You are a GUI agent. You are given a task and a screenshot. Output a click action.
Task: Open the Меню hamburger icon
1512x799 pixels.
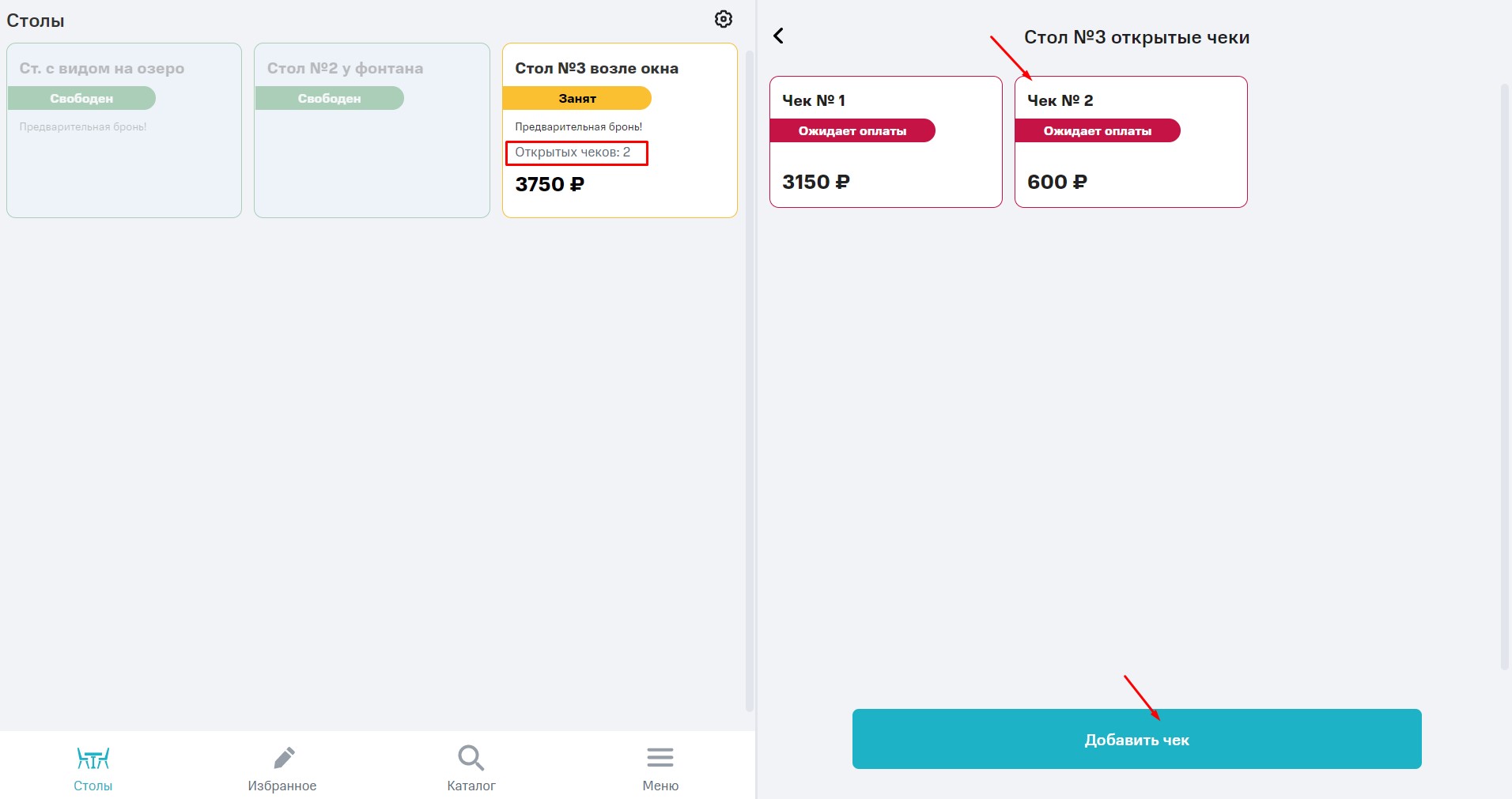tap(660, 758)
